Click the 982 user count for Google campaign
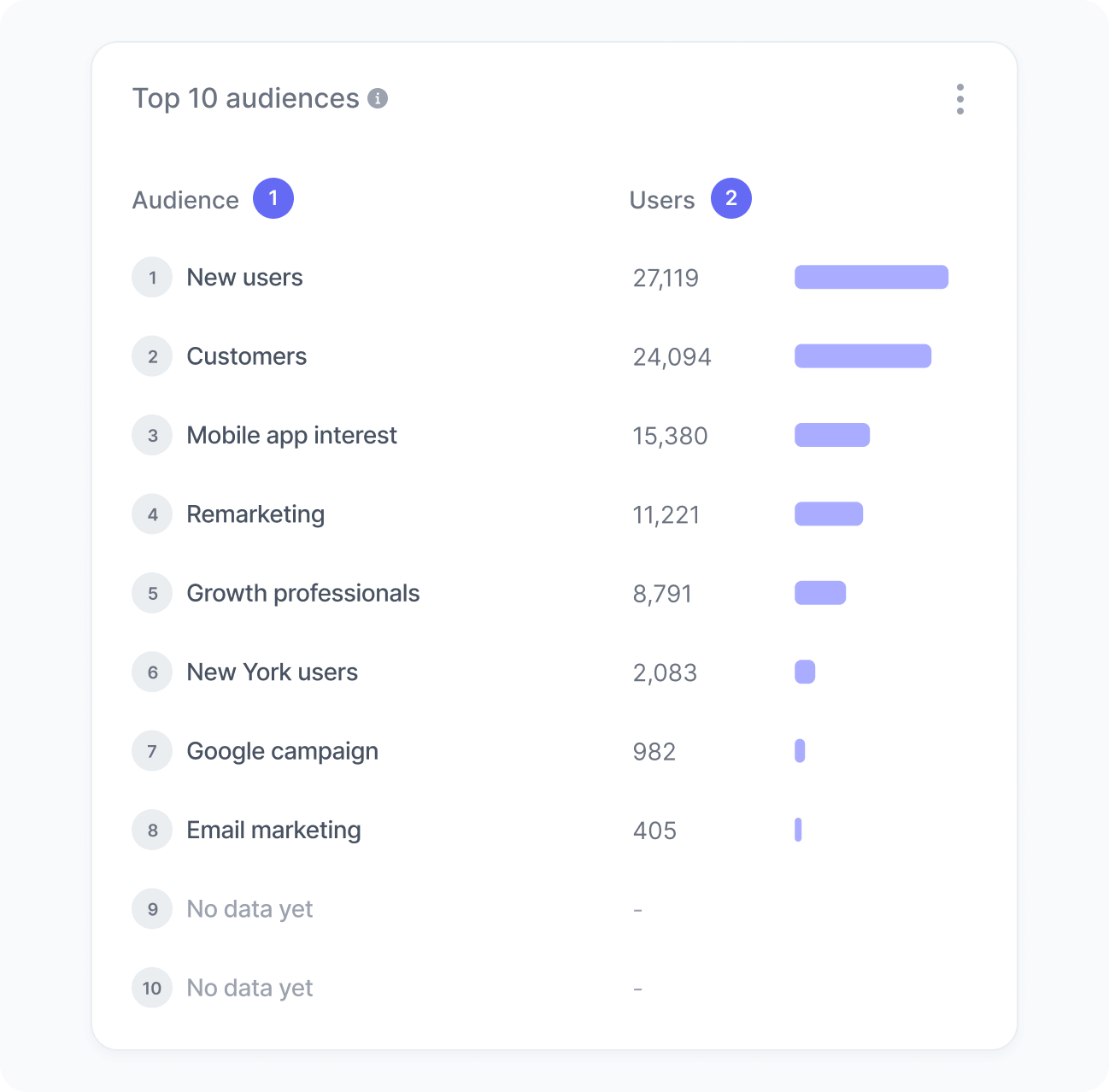 (x=654, y=752)
